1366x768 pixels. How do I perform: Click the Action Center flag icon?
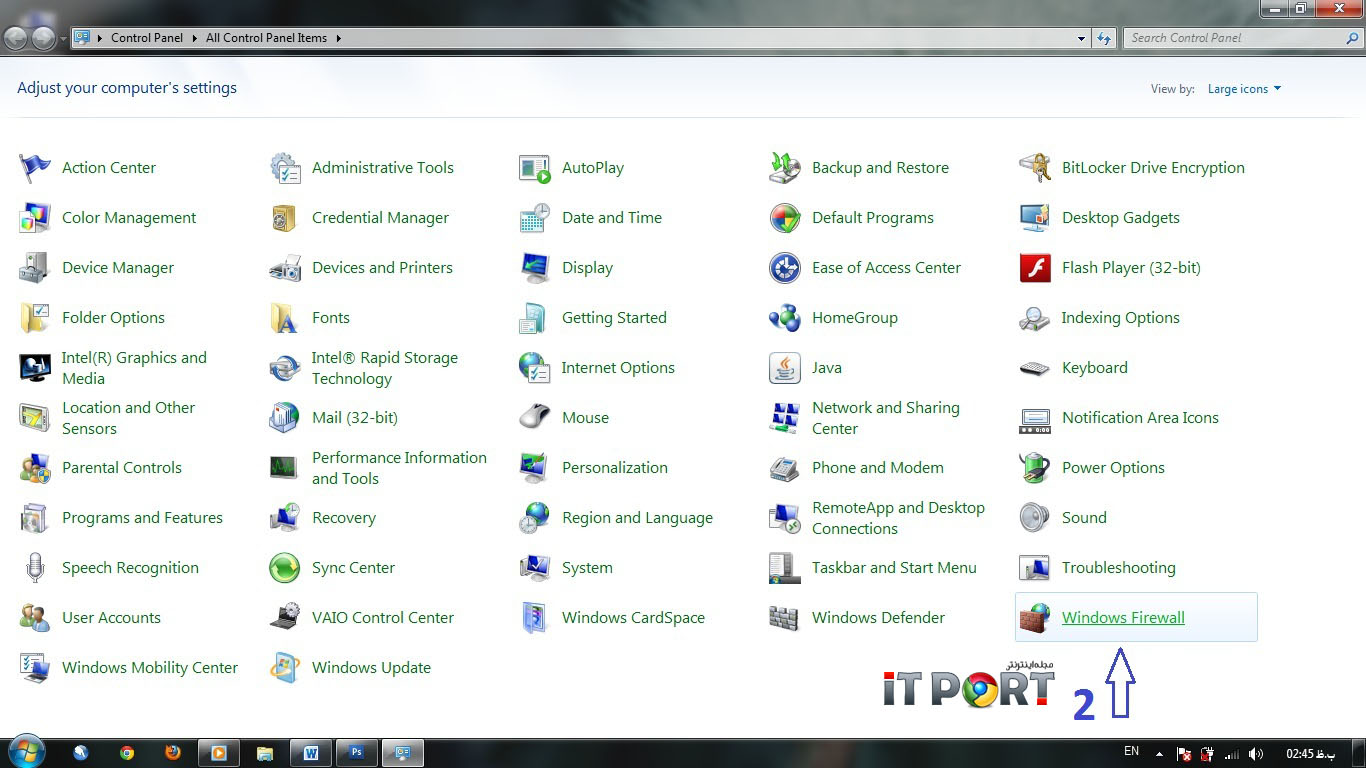[35, 168]
